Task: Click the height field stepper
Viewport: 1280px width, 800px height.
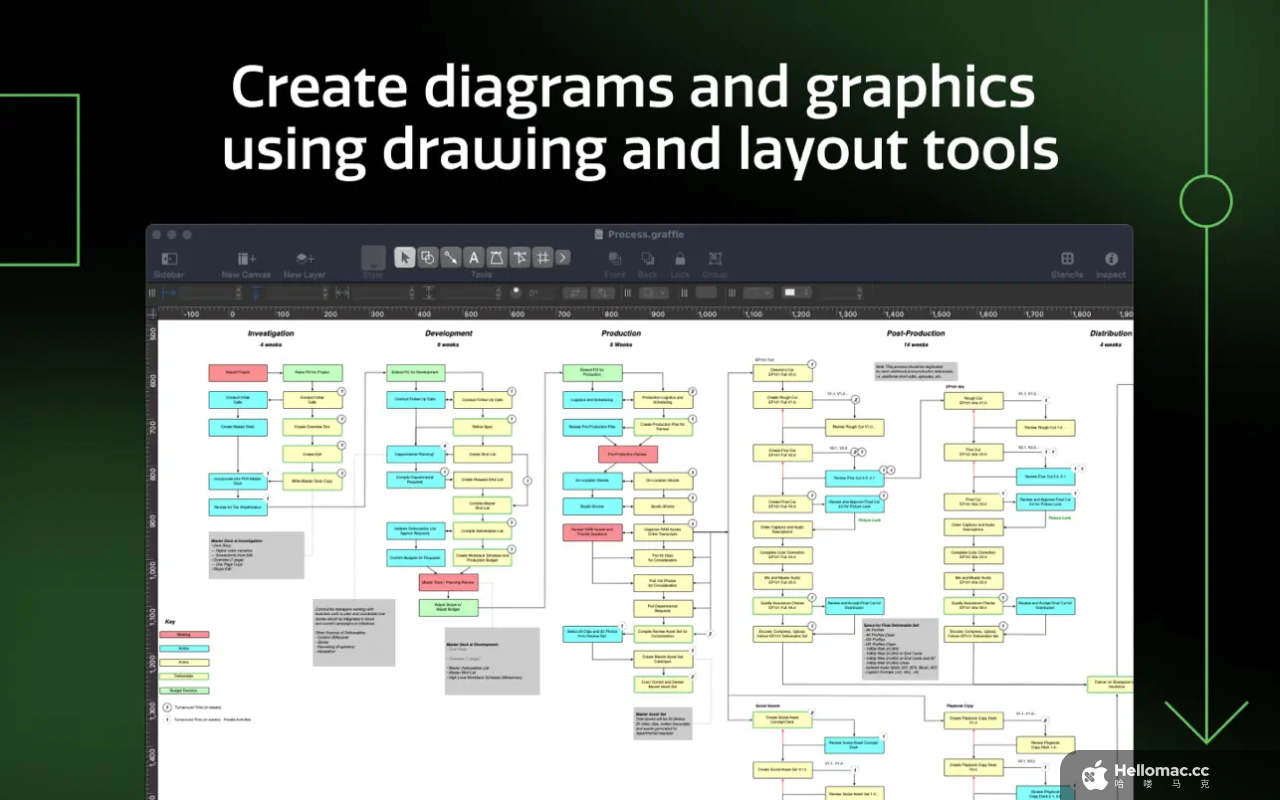Action: click(x=497, y=293)
